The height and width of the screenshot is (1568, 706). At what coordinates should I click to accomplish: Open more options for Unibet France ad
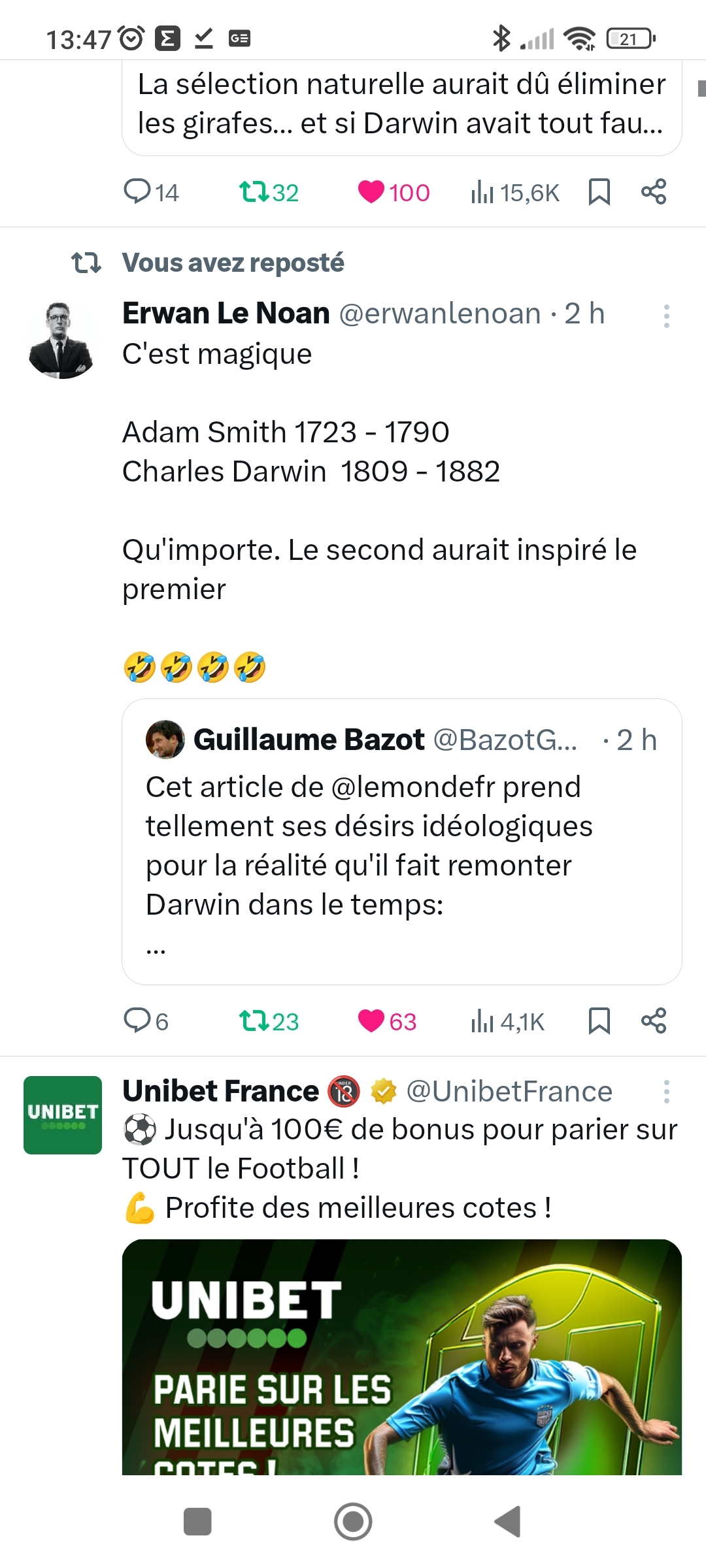pos(666,1092)
